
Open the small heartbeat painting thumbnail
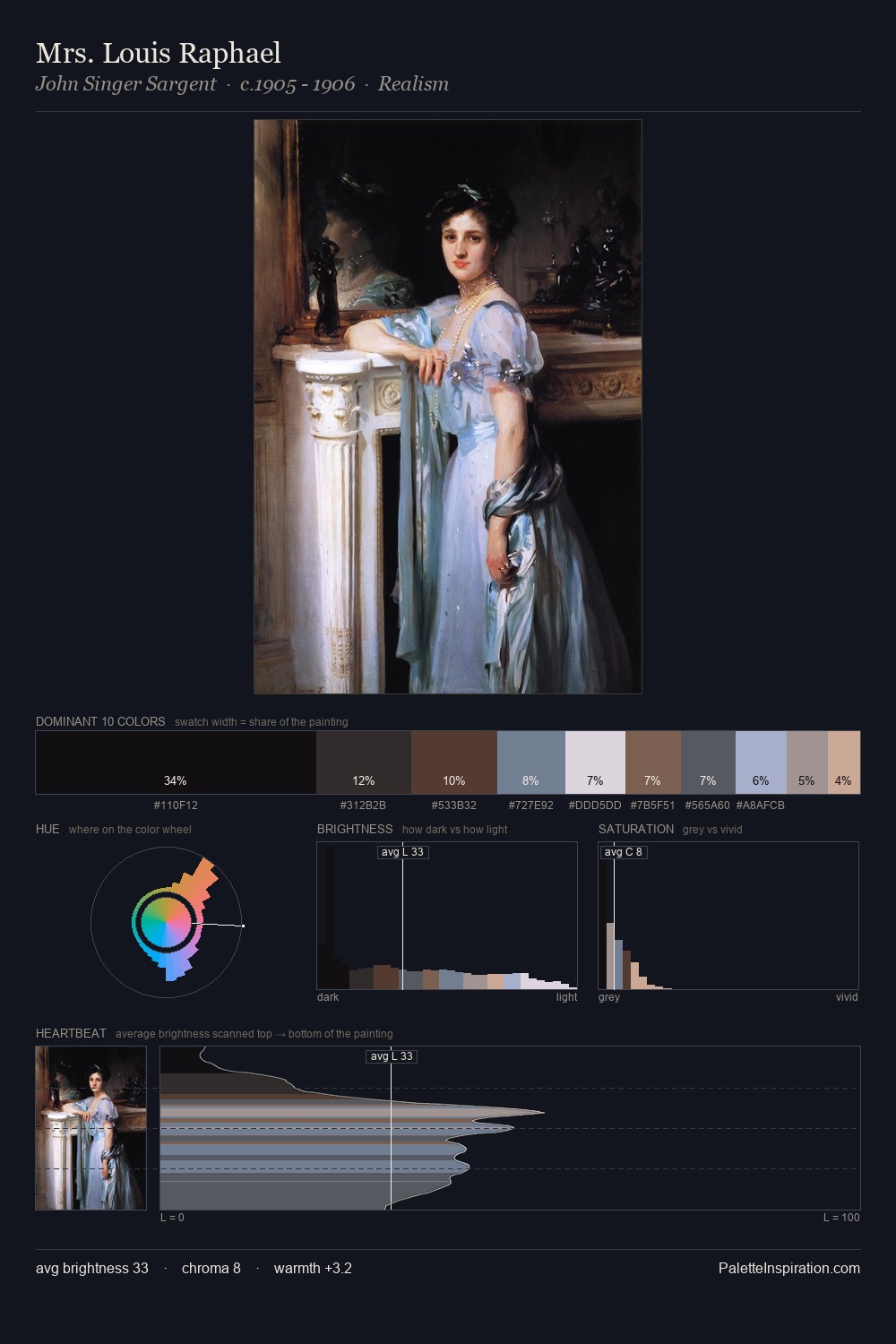[90, 1128]
